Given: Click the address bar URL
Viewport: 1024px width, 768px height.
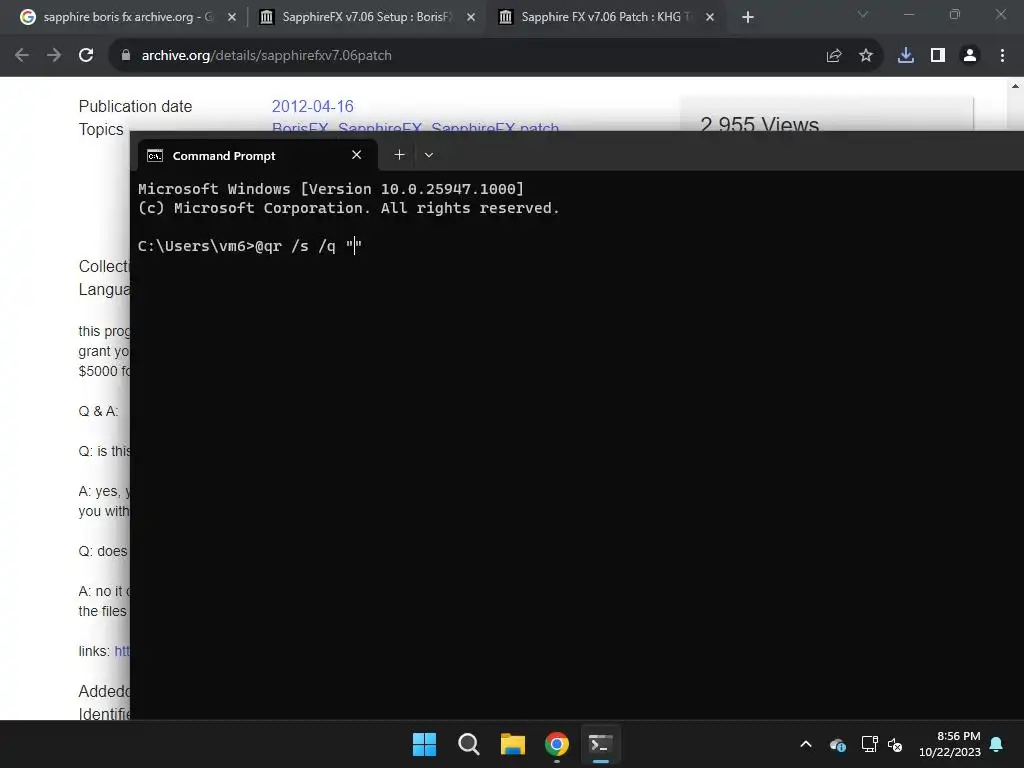Looking at the screenshot, I should pyautogui.click(x=266, y=56).
